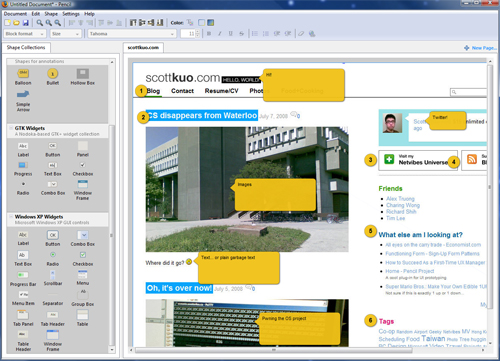500x361 pixels.
Task: Toggle strikethrough text formatting
Action: (241, 33)
